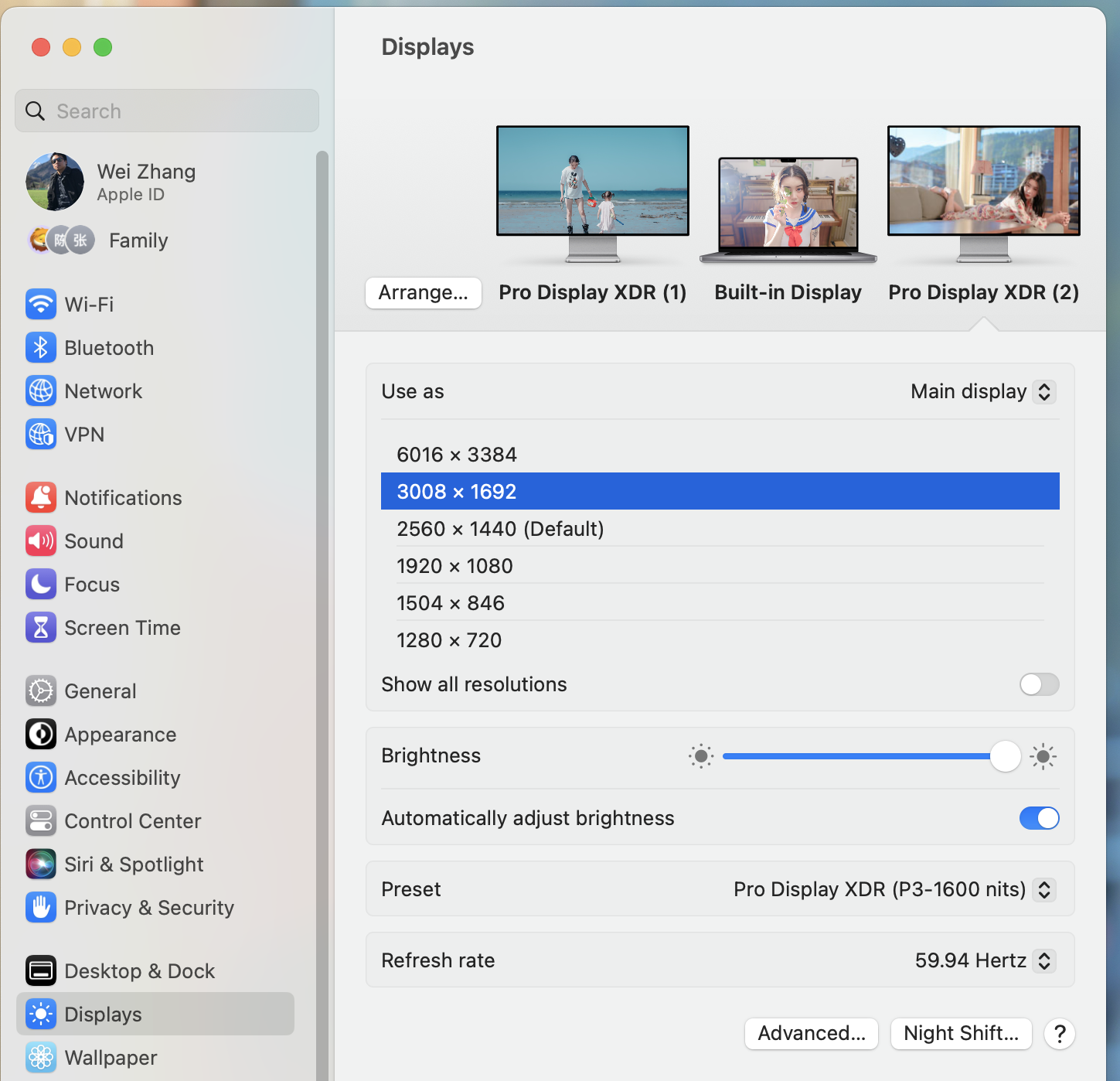
Task: Click the high brightness sun icon
Action: [x=1043, y=756]
